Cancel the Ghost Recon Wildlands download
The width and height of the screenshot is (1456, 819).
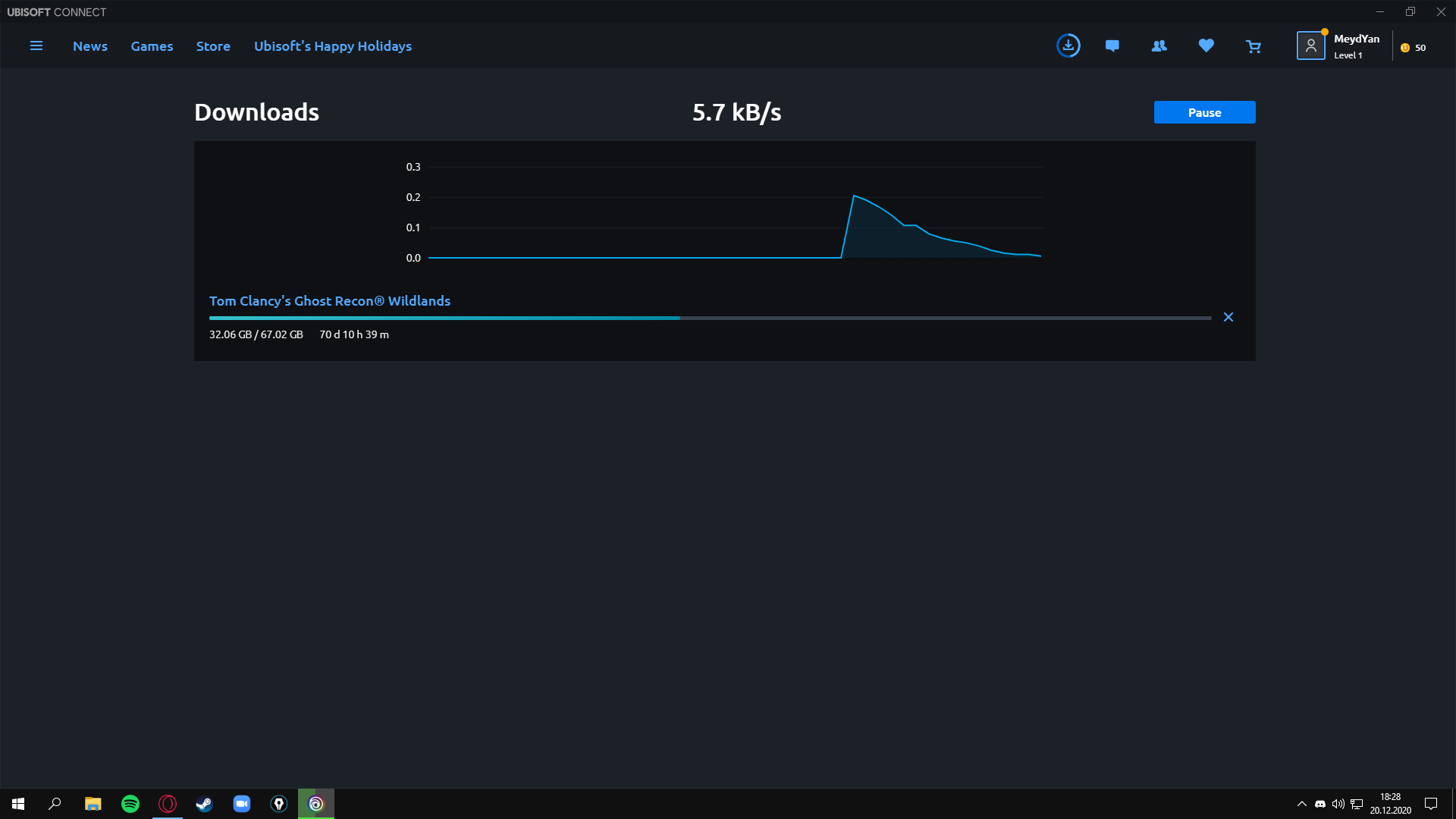(1228, 317)
